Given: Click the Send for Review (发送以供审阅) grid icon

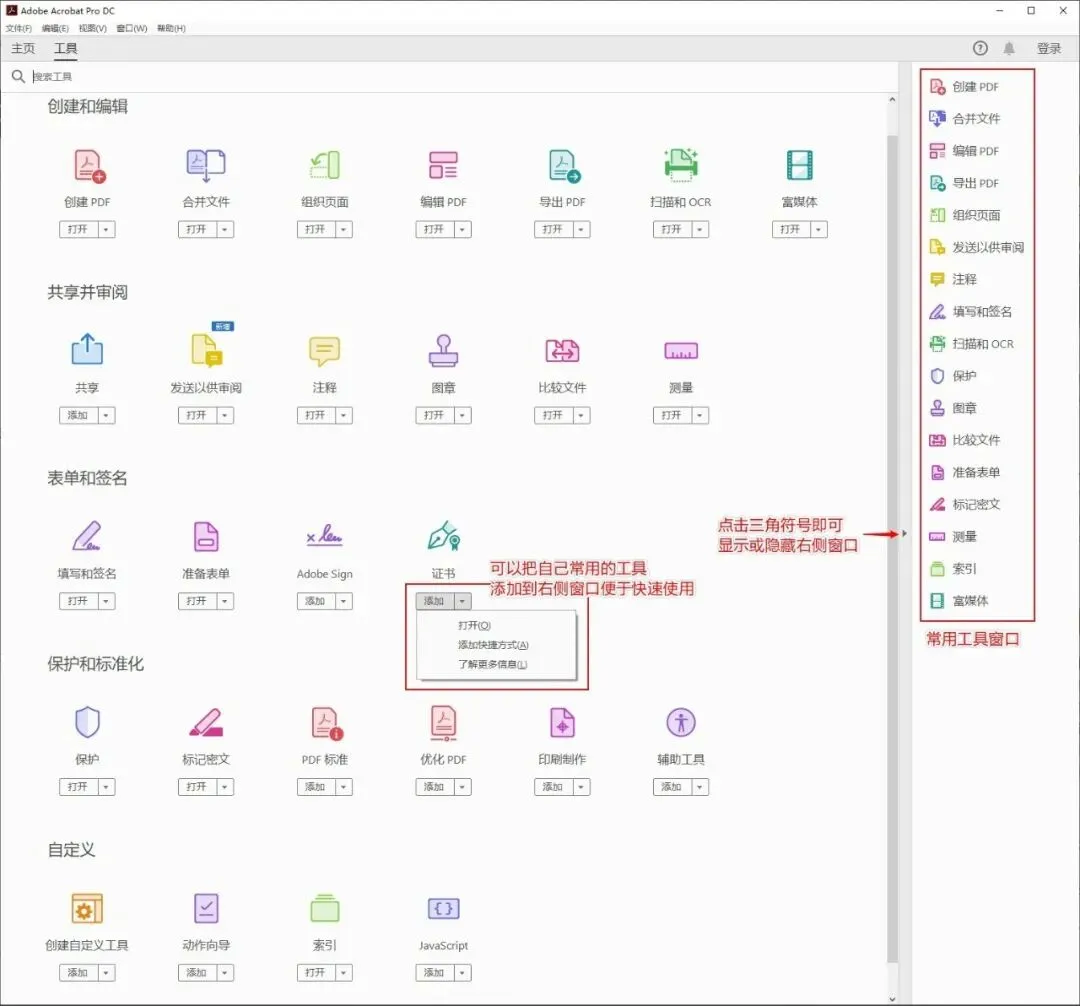Looking at the screenshot, I should click(207, 350).
